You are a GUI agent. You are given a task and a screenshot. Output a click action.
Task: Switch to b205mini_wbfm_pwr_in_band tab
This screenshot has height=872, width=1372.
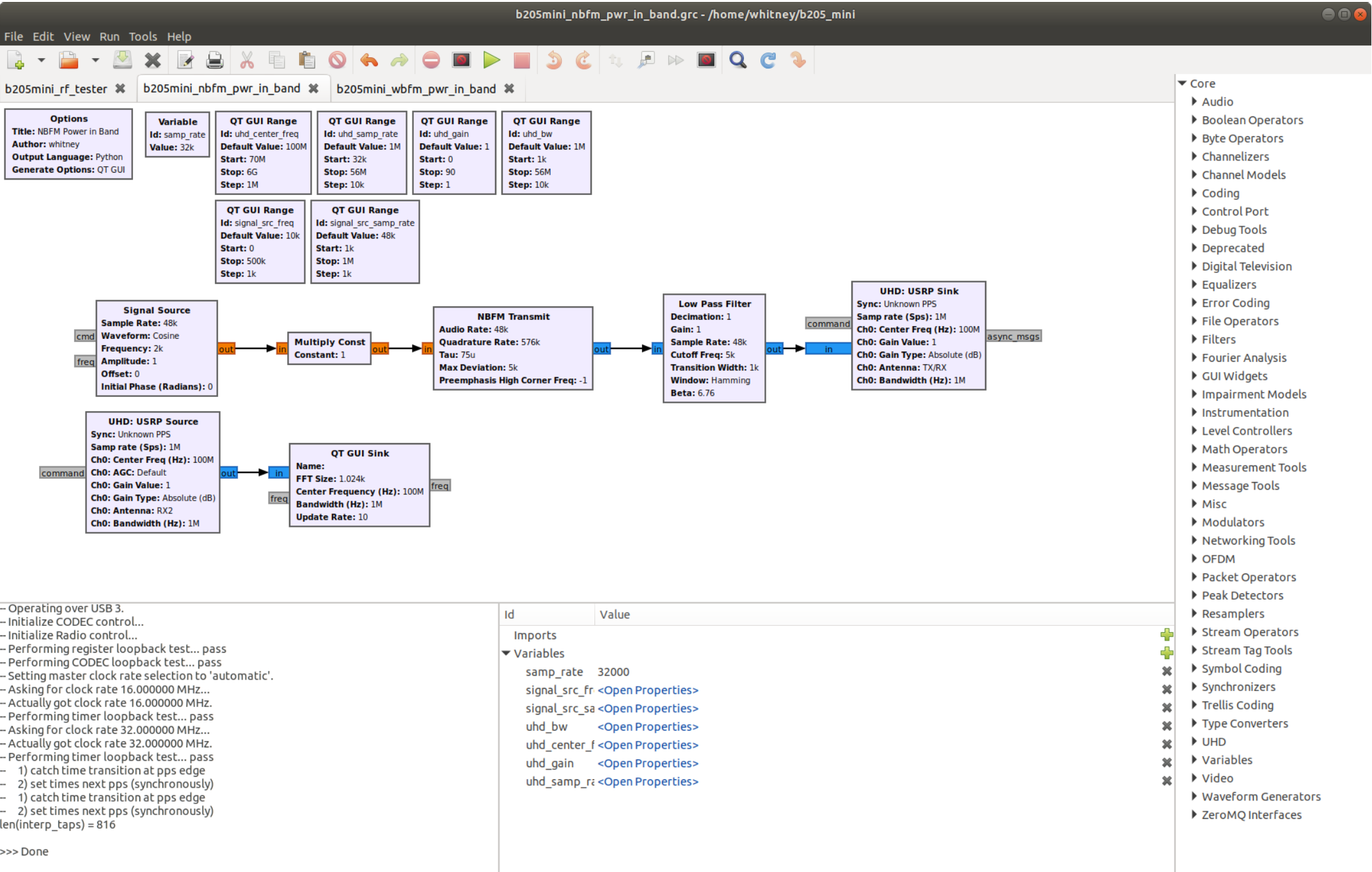pos(416,89)
